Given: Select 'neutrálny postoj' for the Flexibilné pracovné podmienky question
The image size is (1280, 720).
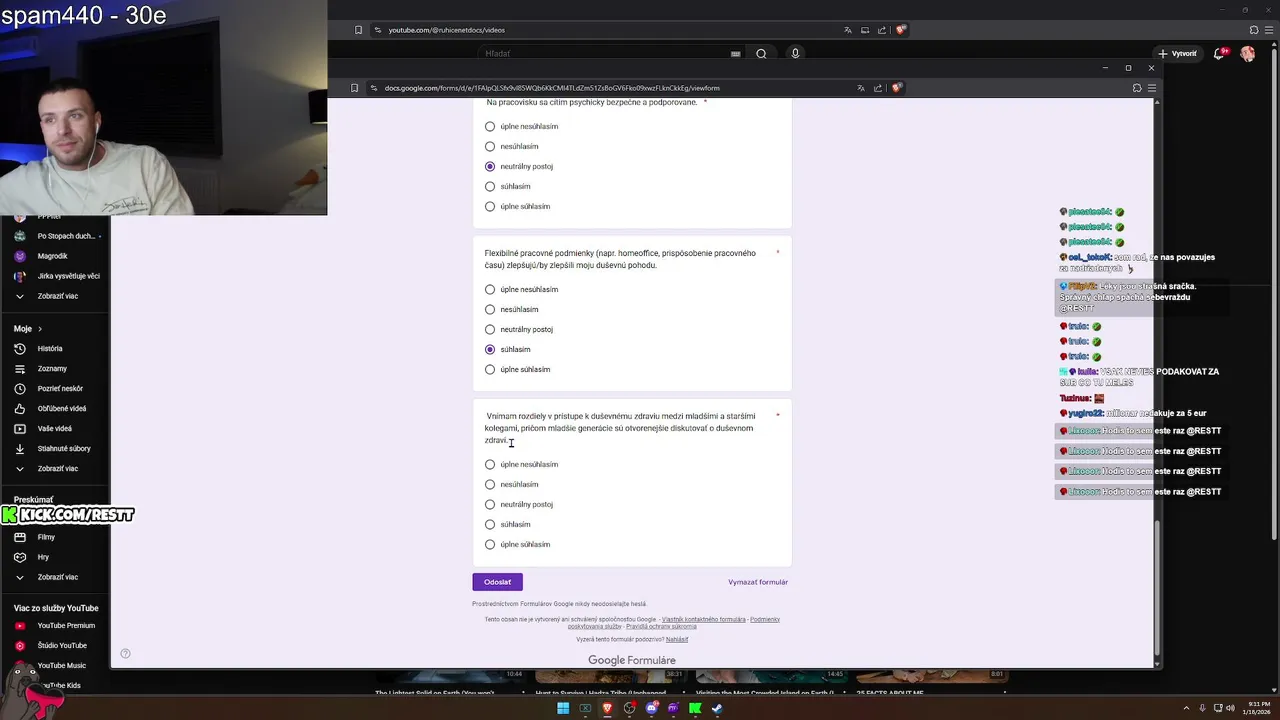Looking at the screenshot, I should (490, 329).
